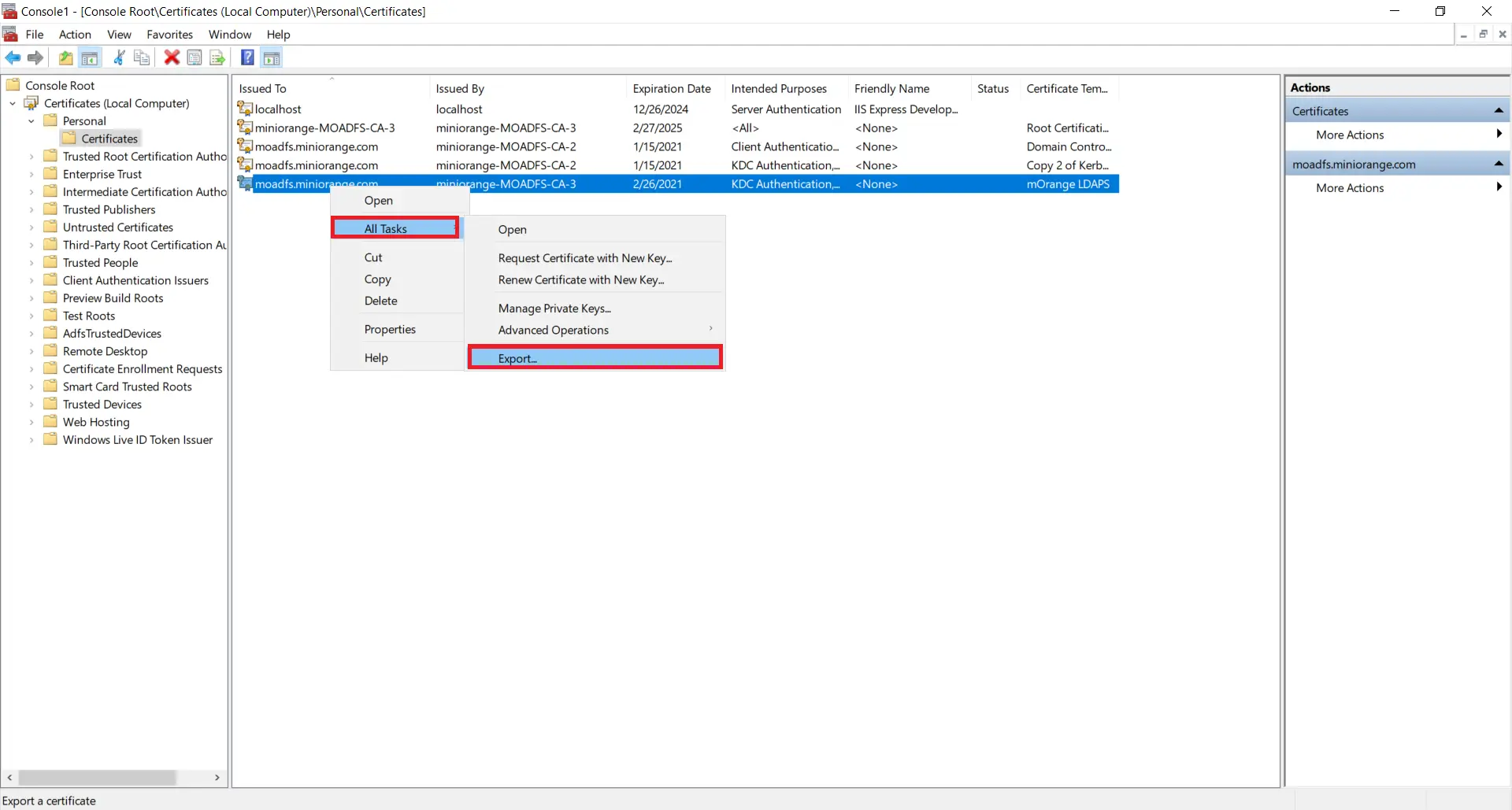Viewport: 1512px width, 810px height.
Task: Click the red Delete X icon
Action: 172,57
